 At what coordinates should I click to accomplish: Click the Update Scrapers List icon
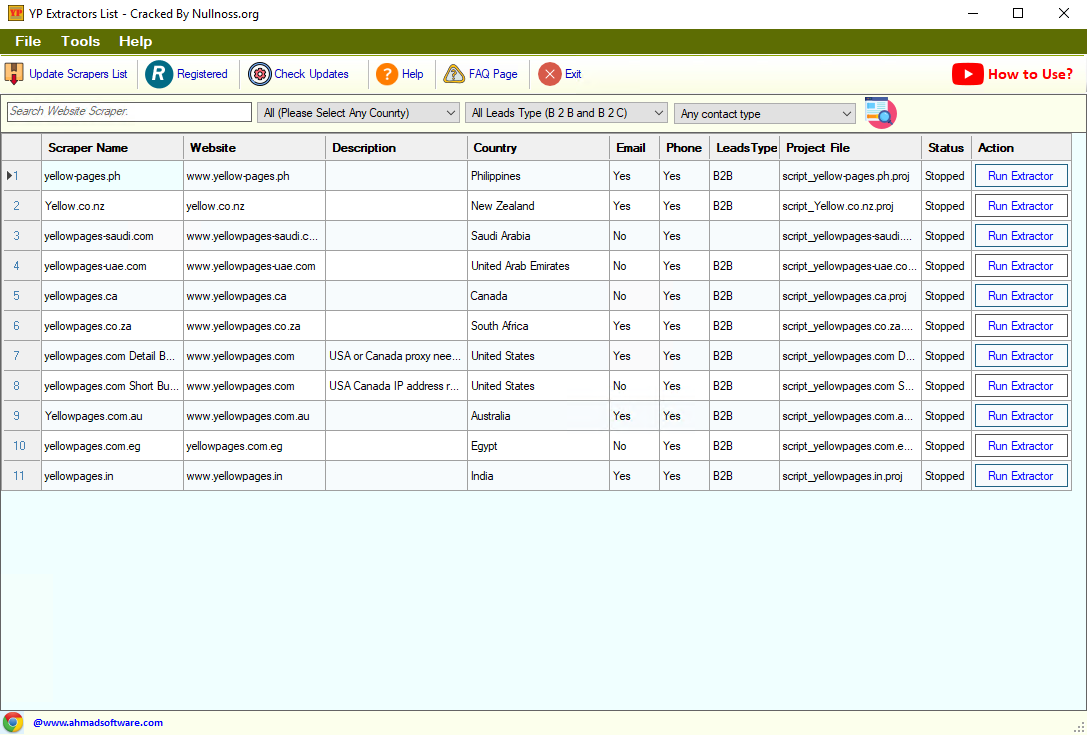click(14, 74)
